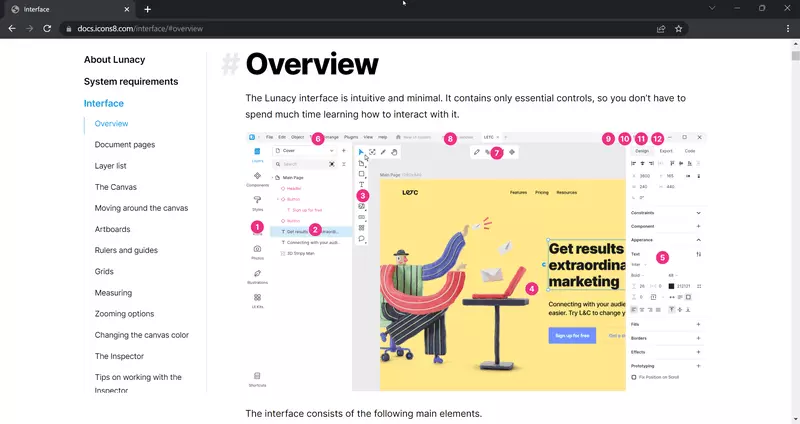
Task: Open the Measuring topic
Action: pos(113,293)
